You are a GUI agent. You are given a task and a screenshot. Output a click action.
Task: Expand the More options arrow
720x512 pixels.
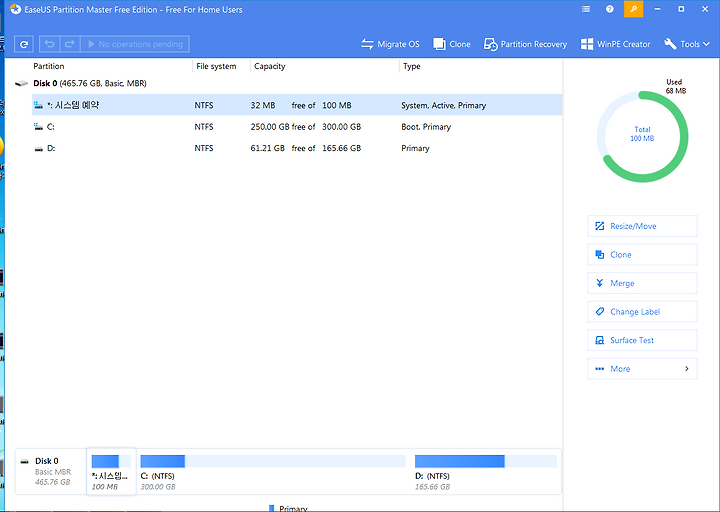click(x=687, y=369)
